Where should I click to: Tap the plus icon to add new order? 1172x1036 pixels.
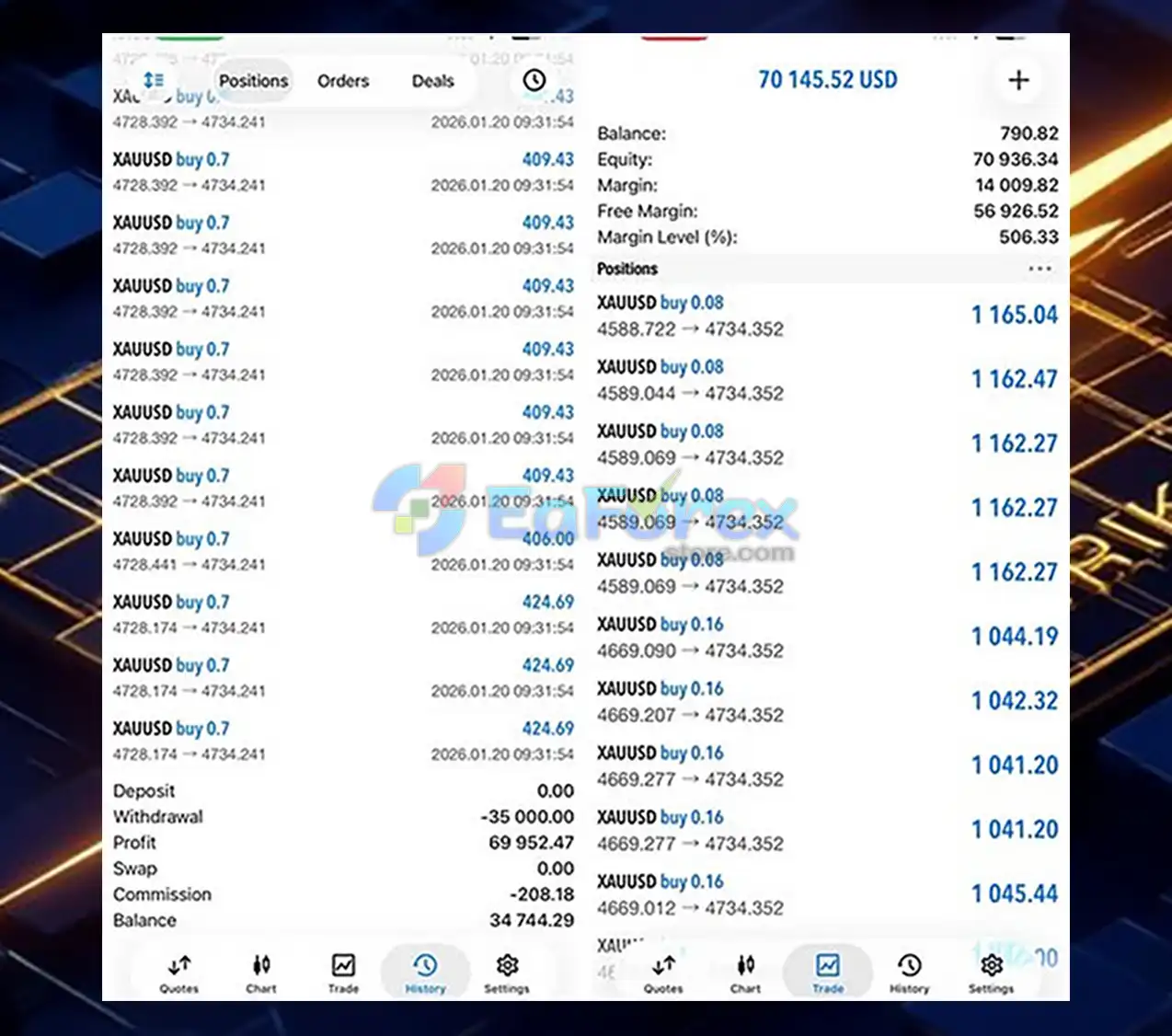[x=1017, y=80]
